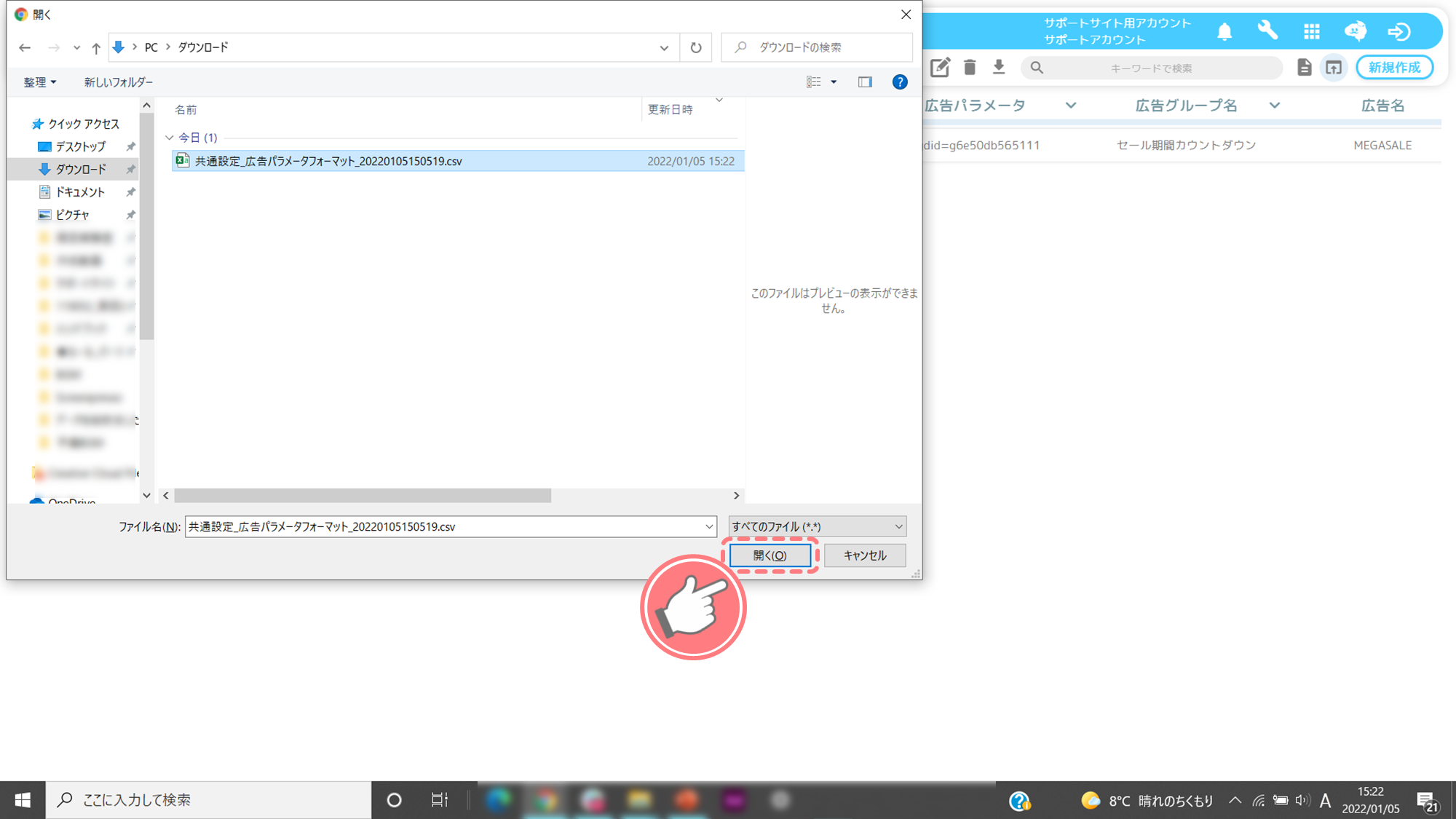The width and height of the screenshot is (1456, 819).
Task: Open the すべてのファイル type dropdown
Action: [x=818, y=526]
